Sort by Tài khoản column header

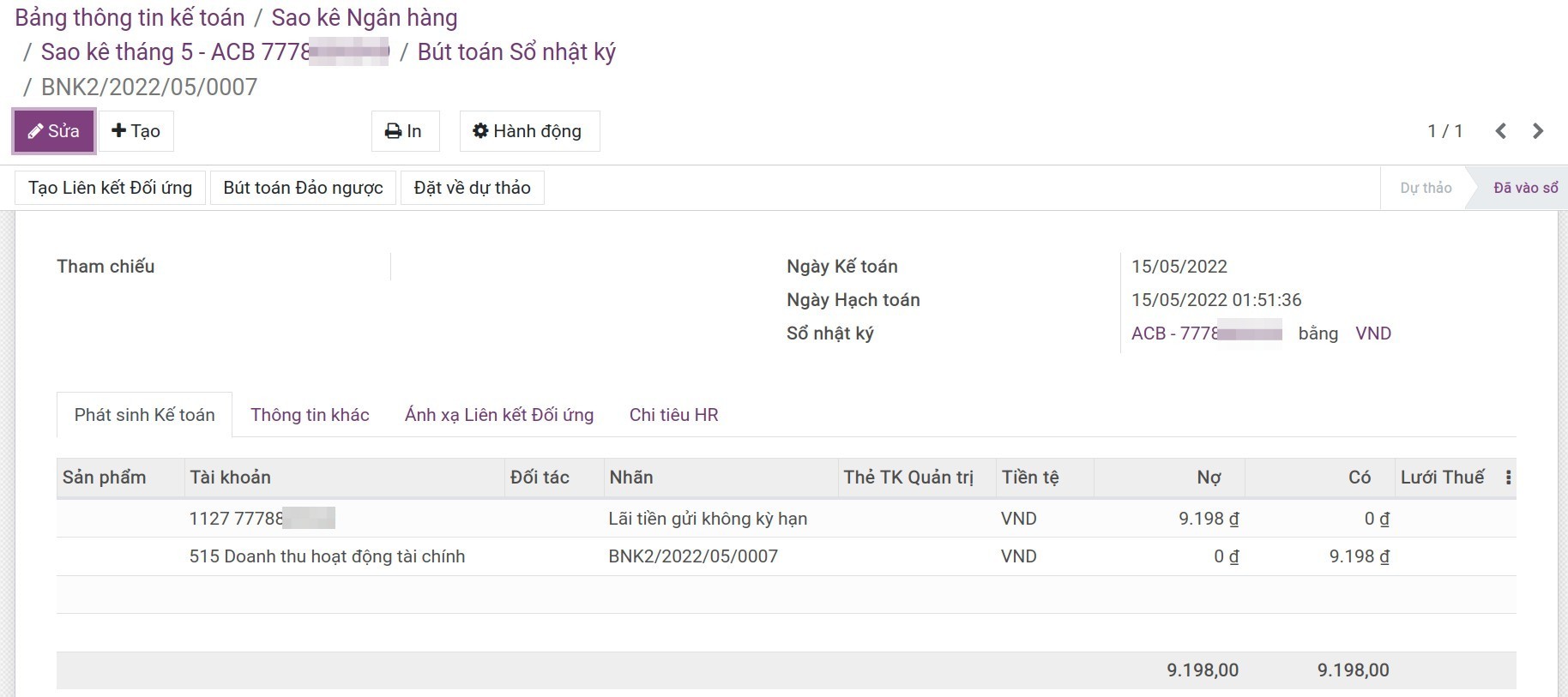pyautogui.click(x=230, y=478)
